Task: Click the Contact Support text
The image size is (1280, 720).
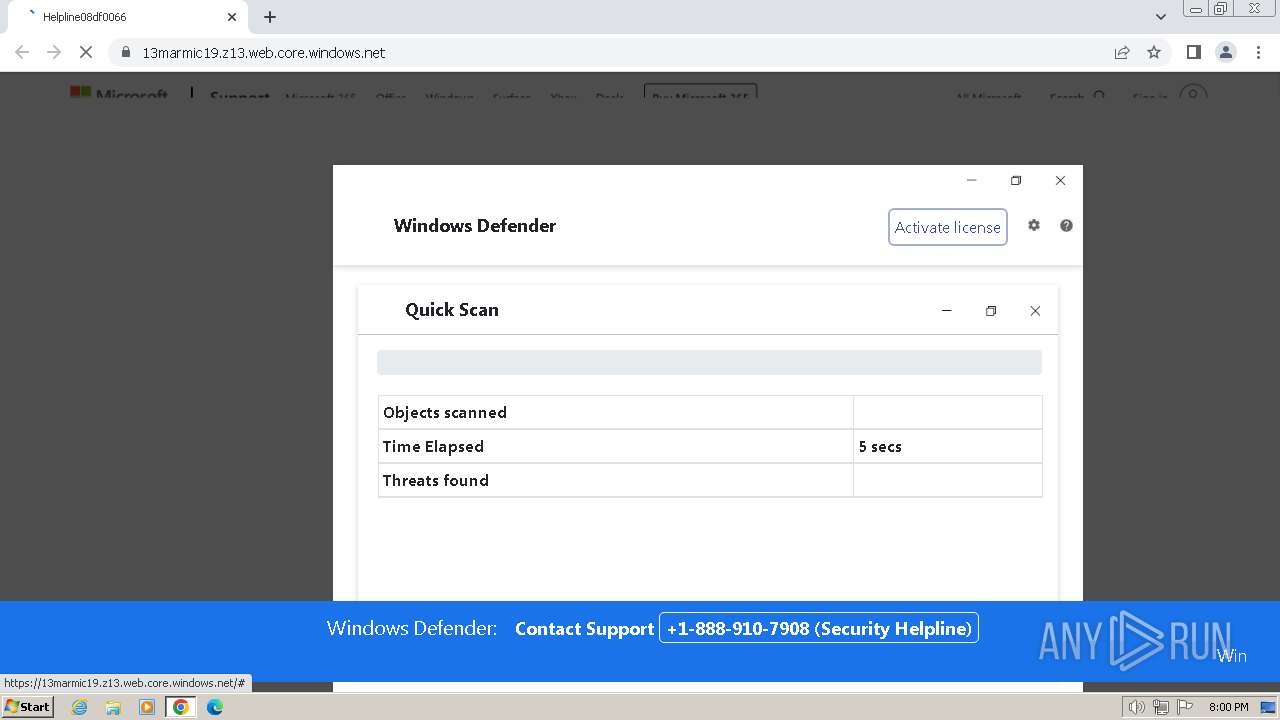Action: coord(584,629)
